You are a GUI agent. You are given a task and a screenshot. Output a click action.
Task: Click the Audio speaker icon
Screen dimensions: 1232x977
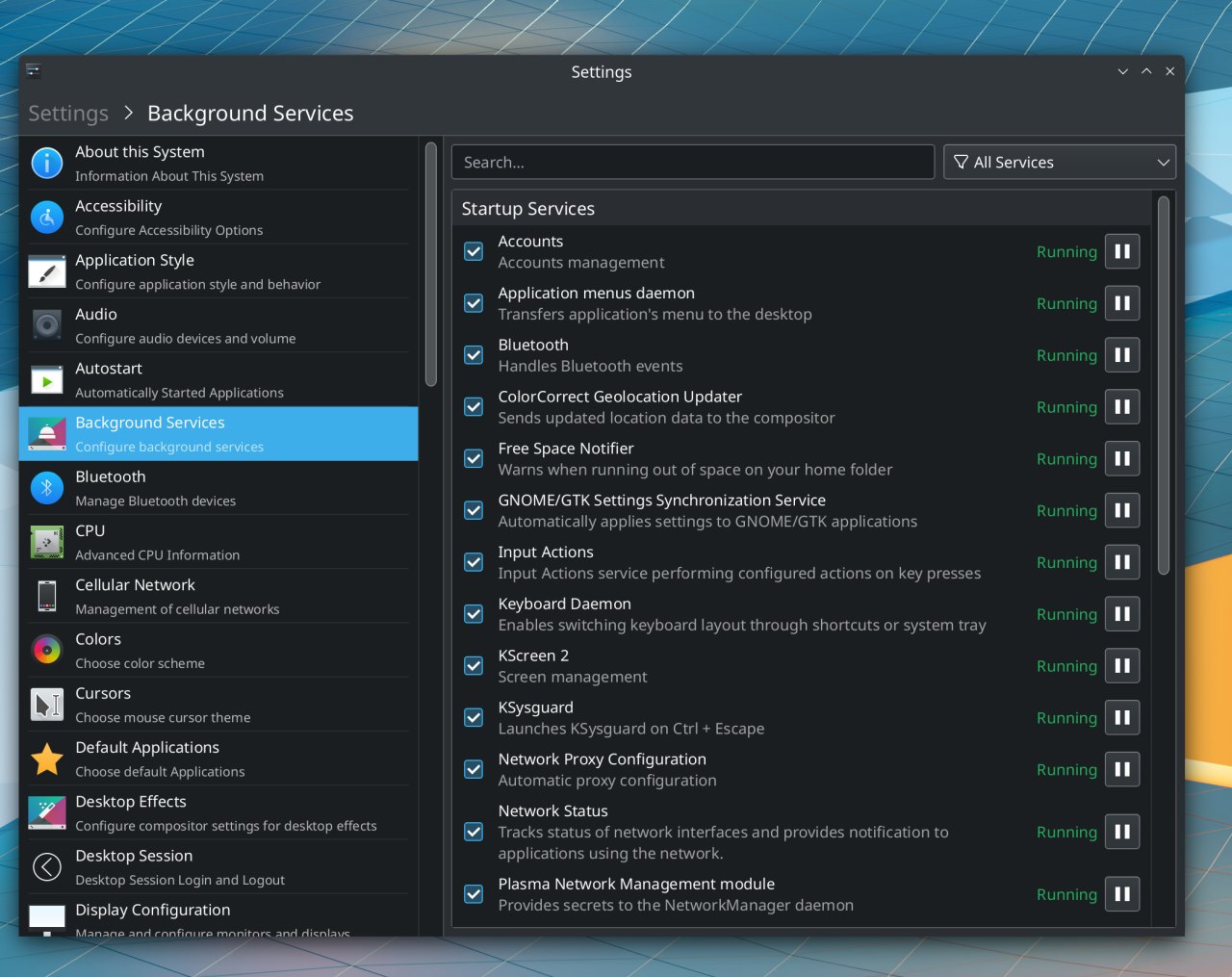point(46,325)
